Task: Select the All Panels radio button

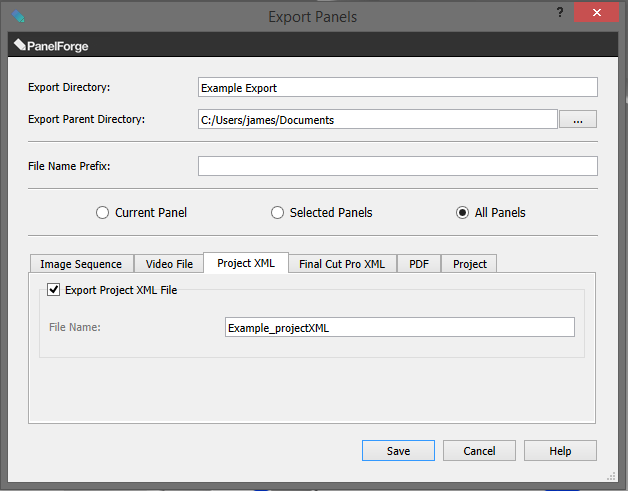Action: [x=462, y=212]
